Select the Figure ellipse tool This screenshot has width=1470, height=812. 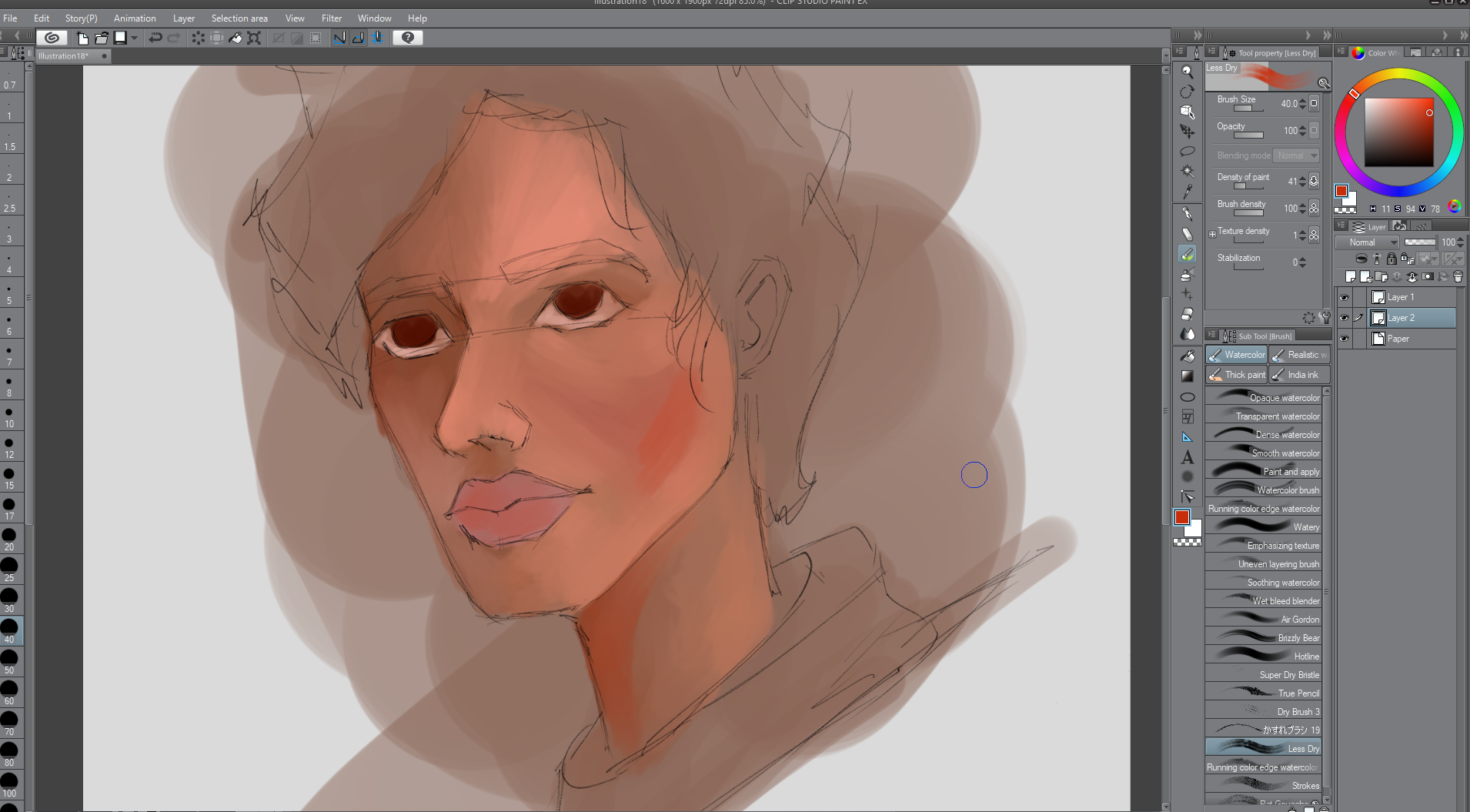(x=1188, y=397)
